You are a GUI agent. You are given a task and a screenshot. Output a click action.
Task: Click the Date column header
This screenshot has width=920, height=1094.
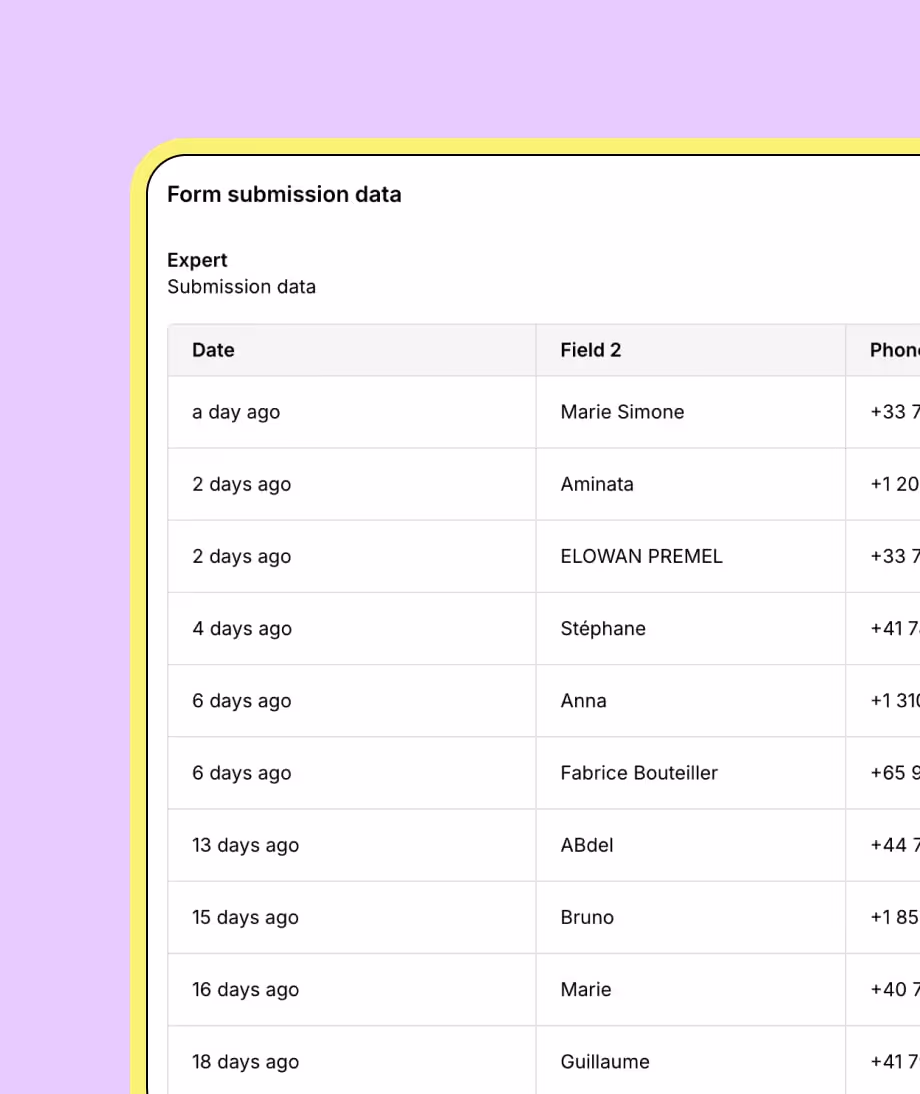(x=352, y=350)
